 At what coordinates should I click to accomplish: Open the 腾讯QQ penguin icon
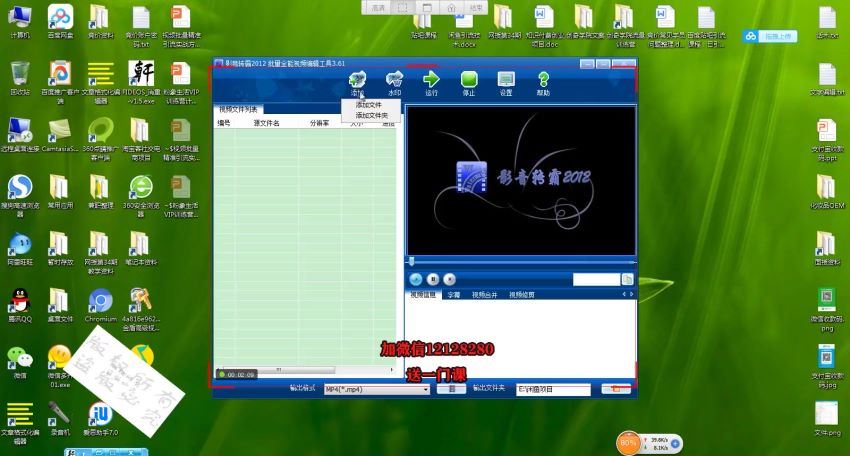pyautogui.click(x=20, y=305)
